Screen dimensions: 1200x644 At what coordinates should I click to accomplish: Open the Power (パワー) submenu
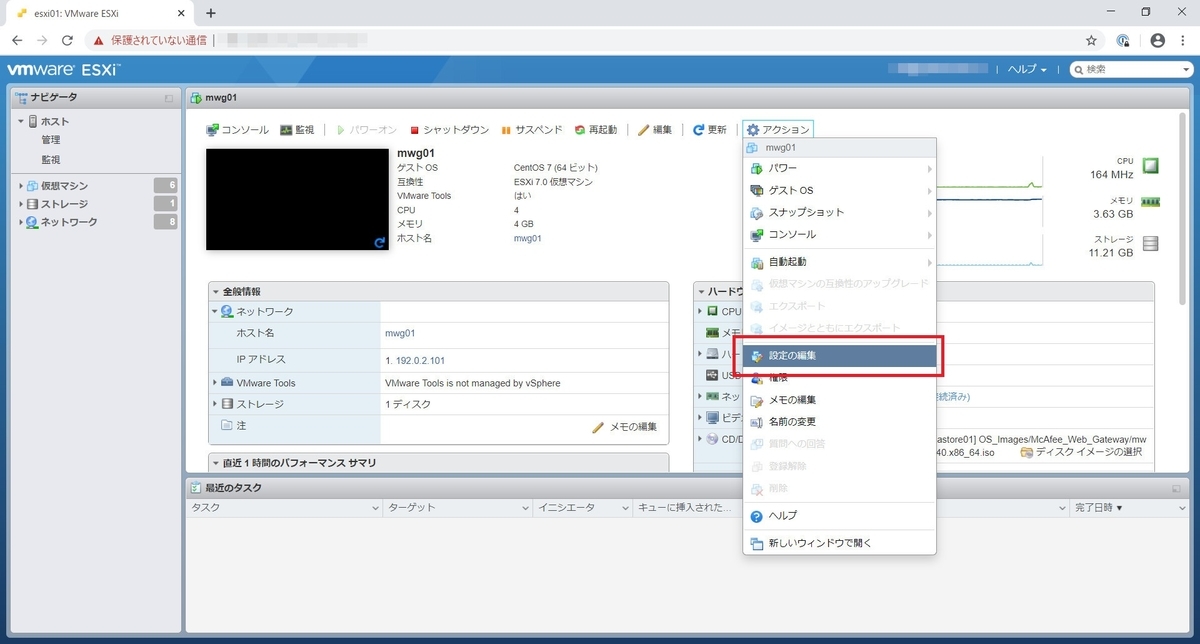840,168
